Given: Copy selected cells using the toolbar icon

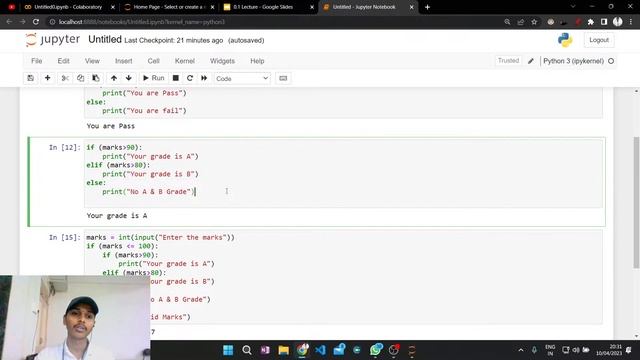Looking at the screenshot, I should tap(80, 78).
